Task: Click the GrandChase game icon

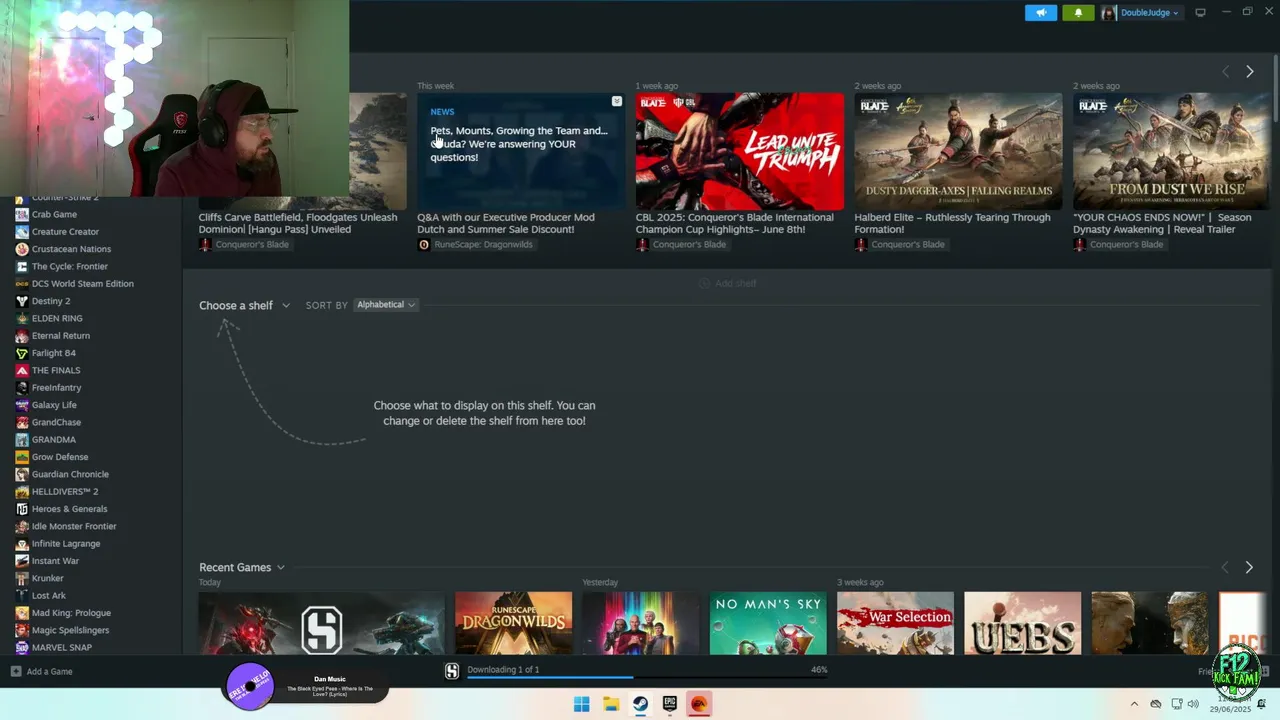Action: pos(22,422)
